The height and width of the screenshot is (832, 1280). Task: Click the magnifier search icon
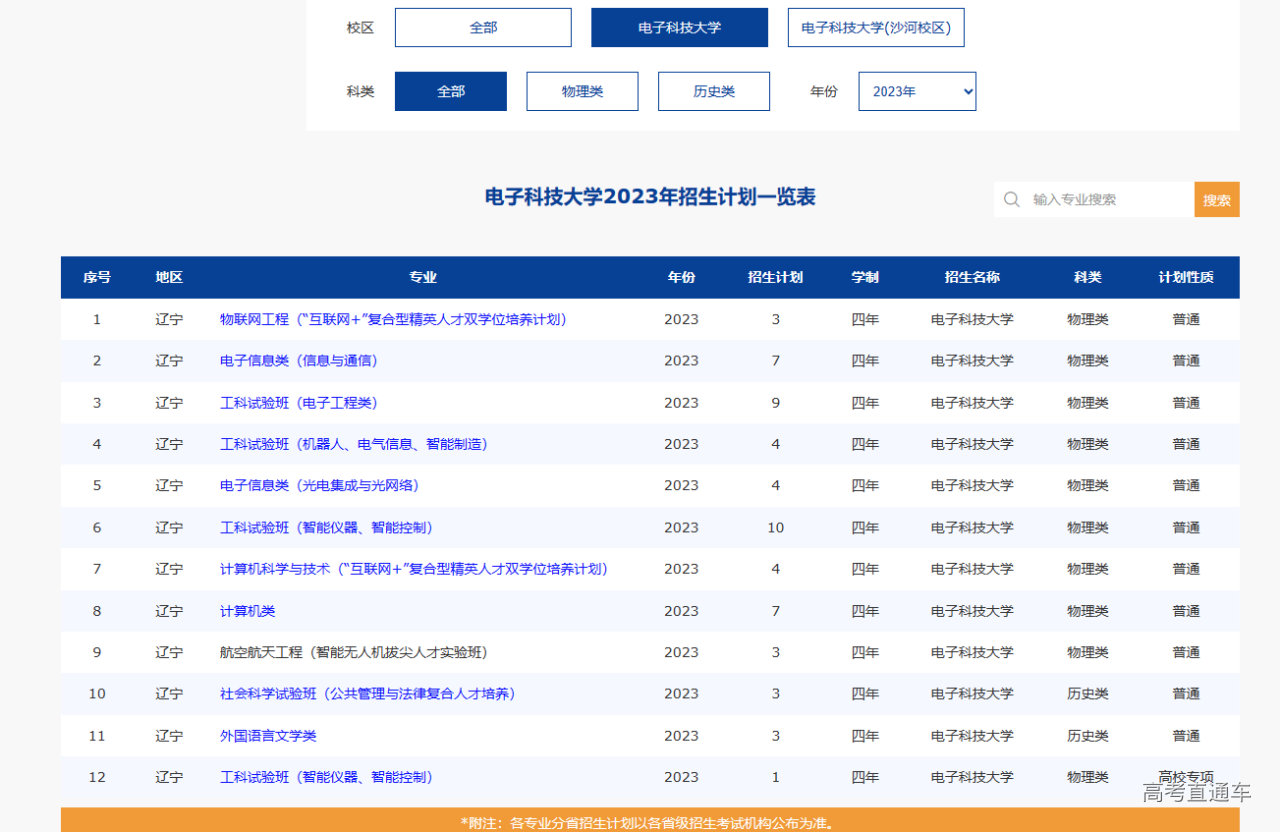[x=1012, y=199]
